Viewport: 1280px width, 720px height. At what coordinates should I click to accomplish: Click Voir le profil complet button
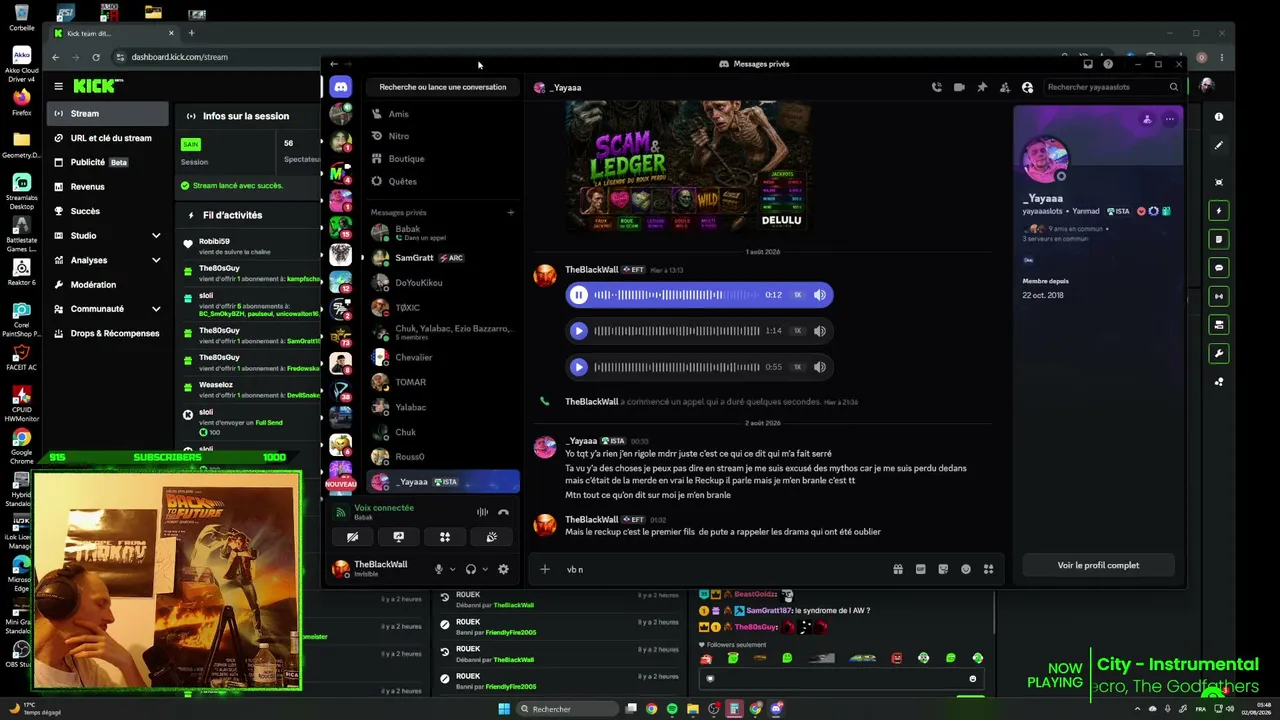click(x=1098, y=565)
